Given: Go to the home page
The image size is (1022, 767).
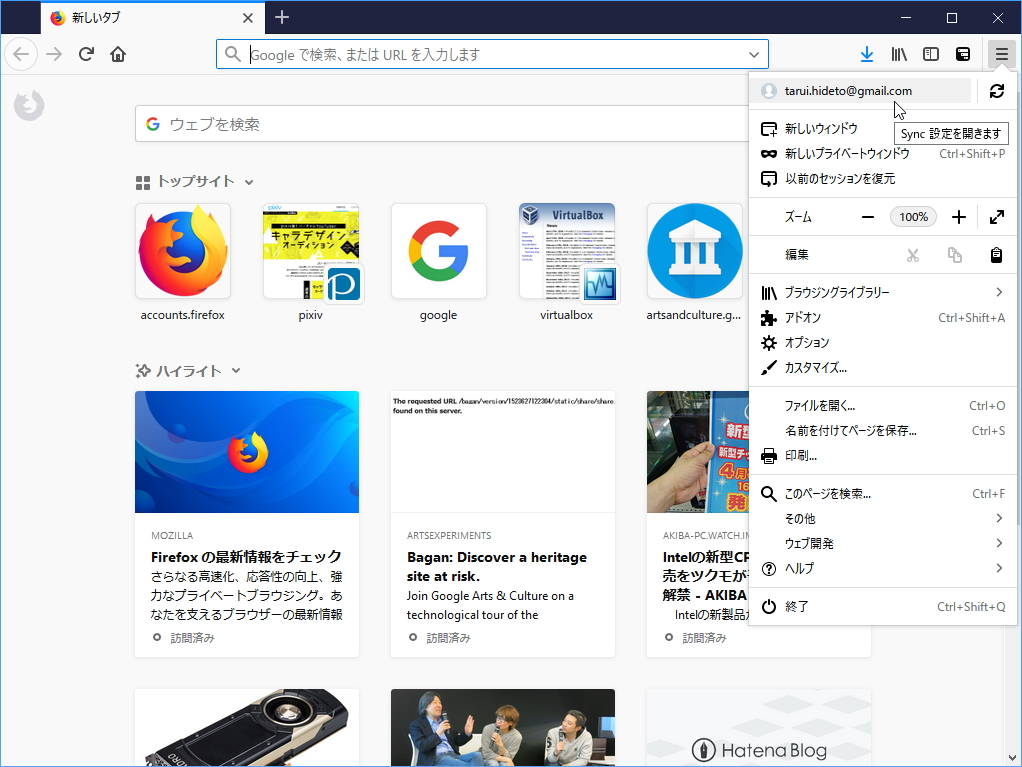Looking at the screenshot, I should (118, 54).
